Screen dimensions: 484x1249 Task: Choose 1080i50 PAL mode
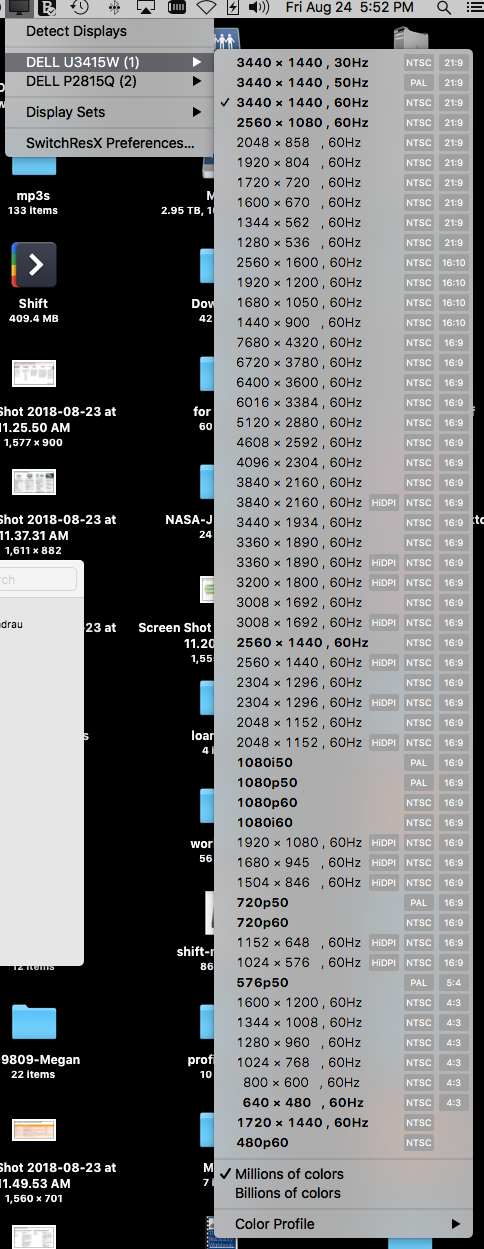343,762
